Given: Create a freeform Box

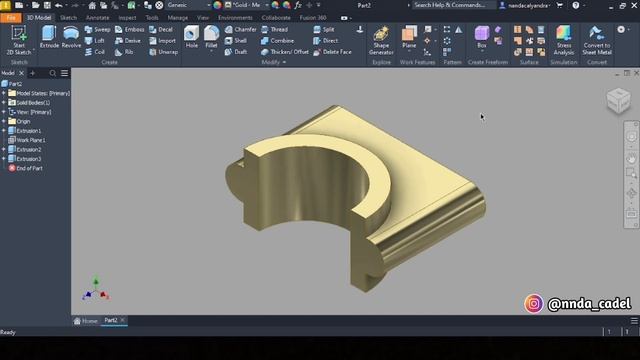Looking at the screenshot, I should click(x=482, y=37).
